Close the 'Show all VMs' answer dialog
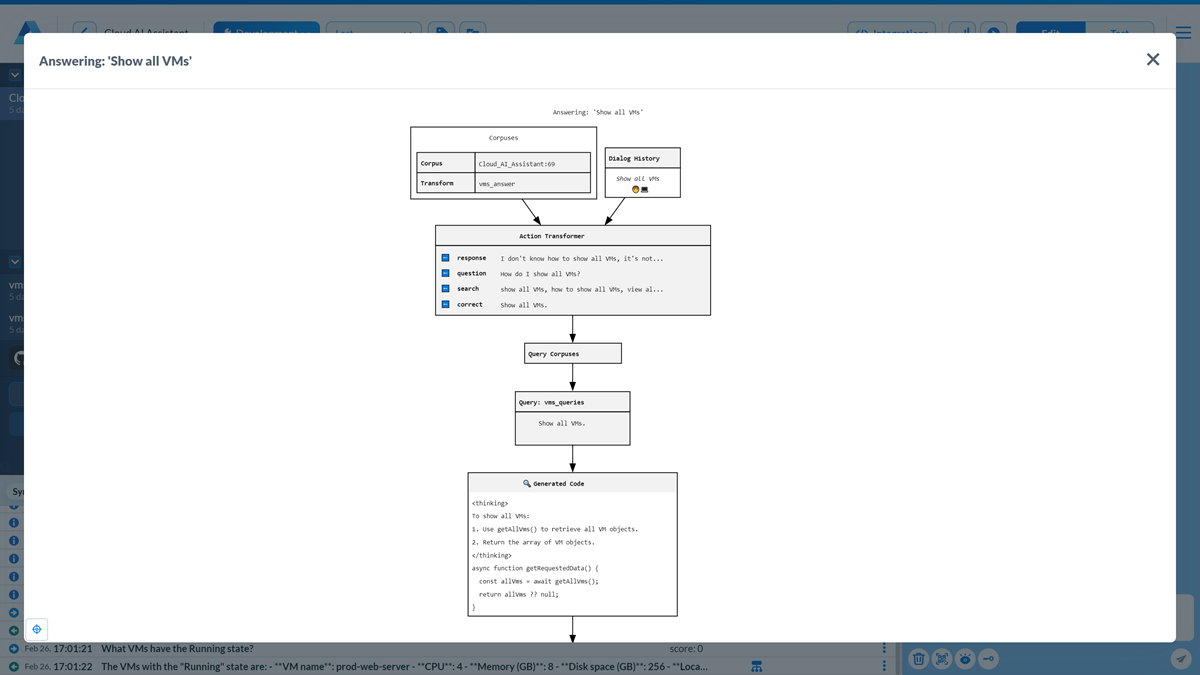 (x=1152, y=60)
